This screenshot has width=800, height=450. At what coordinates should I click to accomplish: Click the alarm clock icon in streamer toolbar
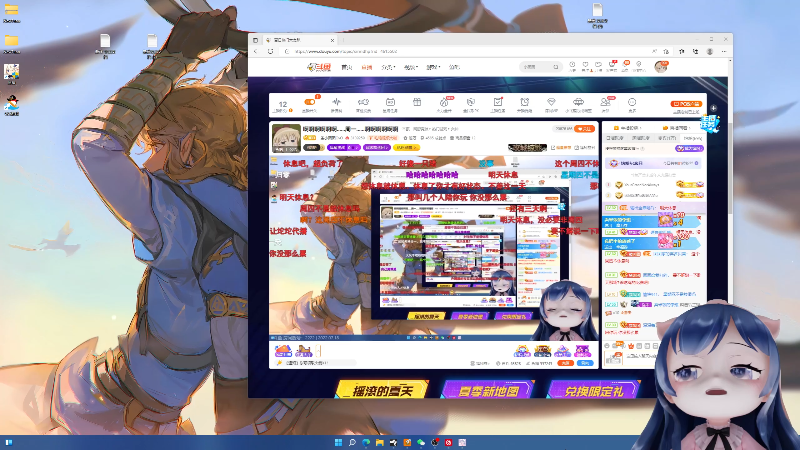[524, 102]
